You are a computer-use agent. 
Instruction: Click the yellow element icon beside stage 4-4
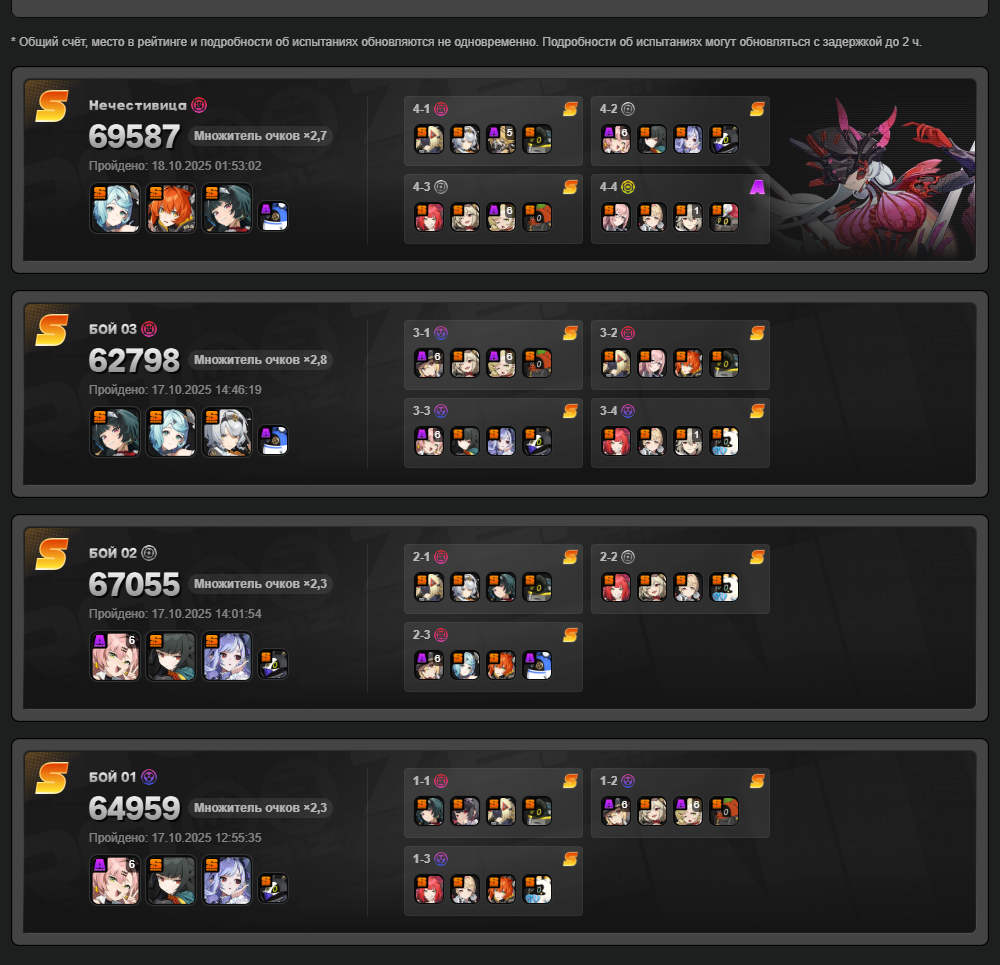click(628, 187)
